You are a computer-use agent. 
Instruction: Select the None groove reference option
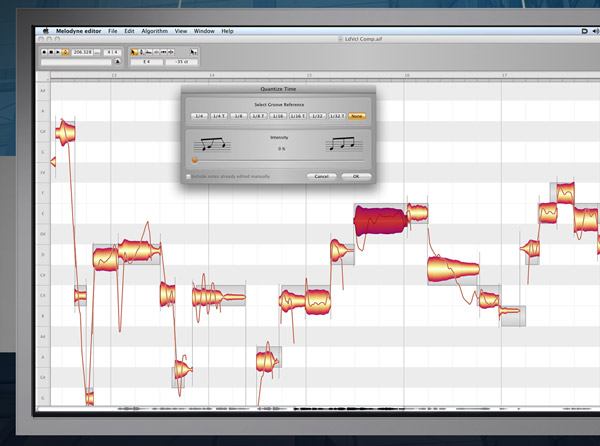pos(357,116)
